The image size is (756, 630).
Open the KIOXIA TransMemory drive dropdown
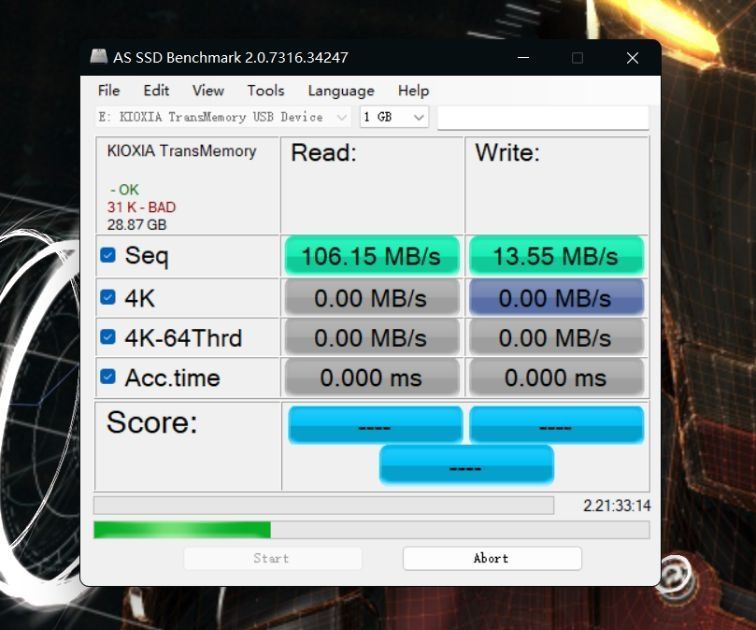point(223,117)
